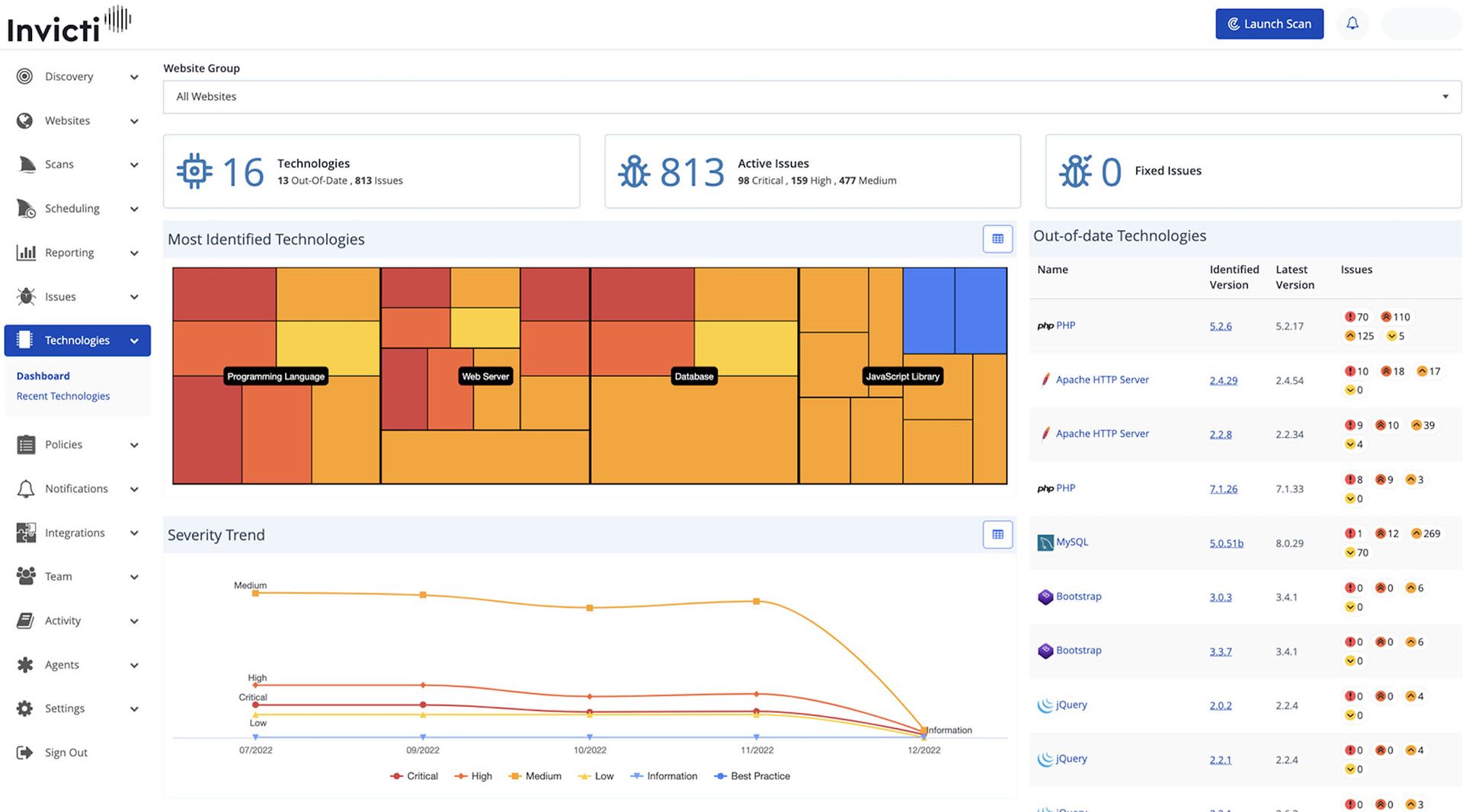This screenshot has height=812, width=1463.
Task: Toggle the Medium series in chart legend
Action: 535,776
